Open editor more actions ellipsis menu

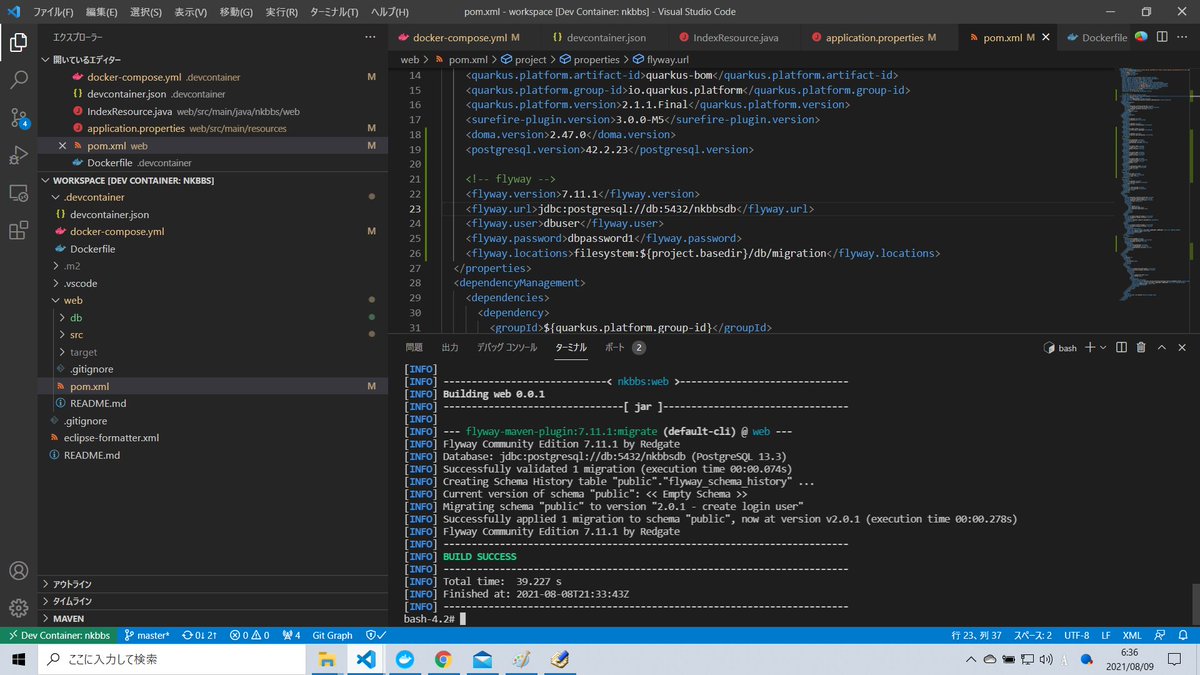(1182, 38)
